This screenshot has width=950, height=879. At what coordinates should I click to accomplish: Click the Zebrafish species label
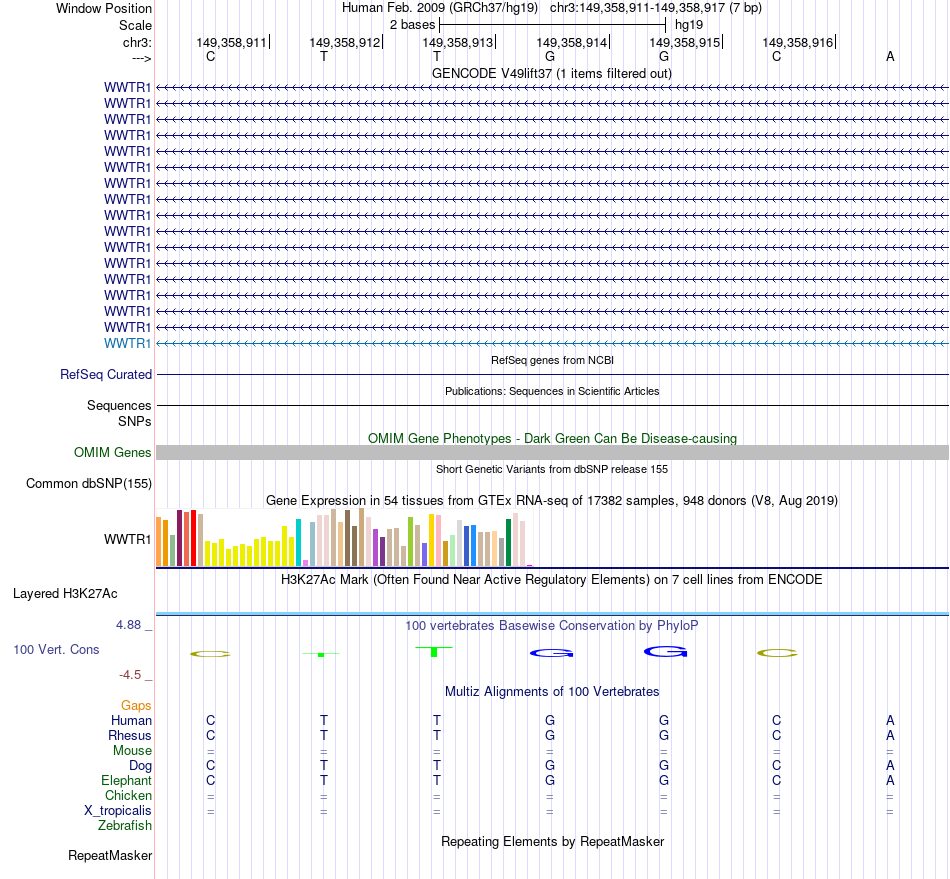pyautogui.click(x=125, y=825)
